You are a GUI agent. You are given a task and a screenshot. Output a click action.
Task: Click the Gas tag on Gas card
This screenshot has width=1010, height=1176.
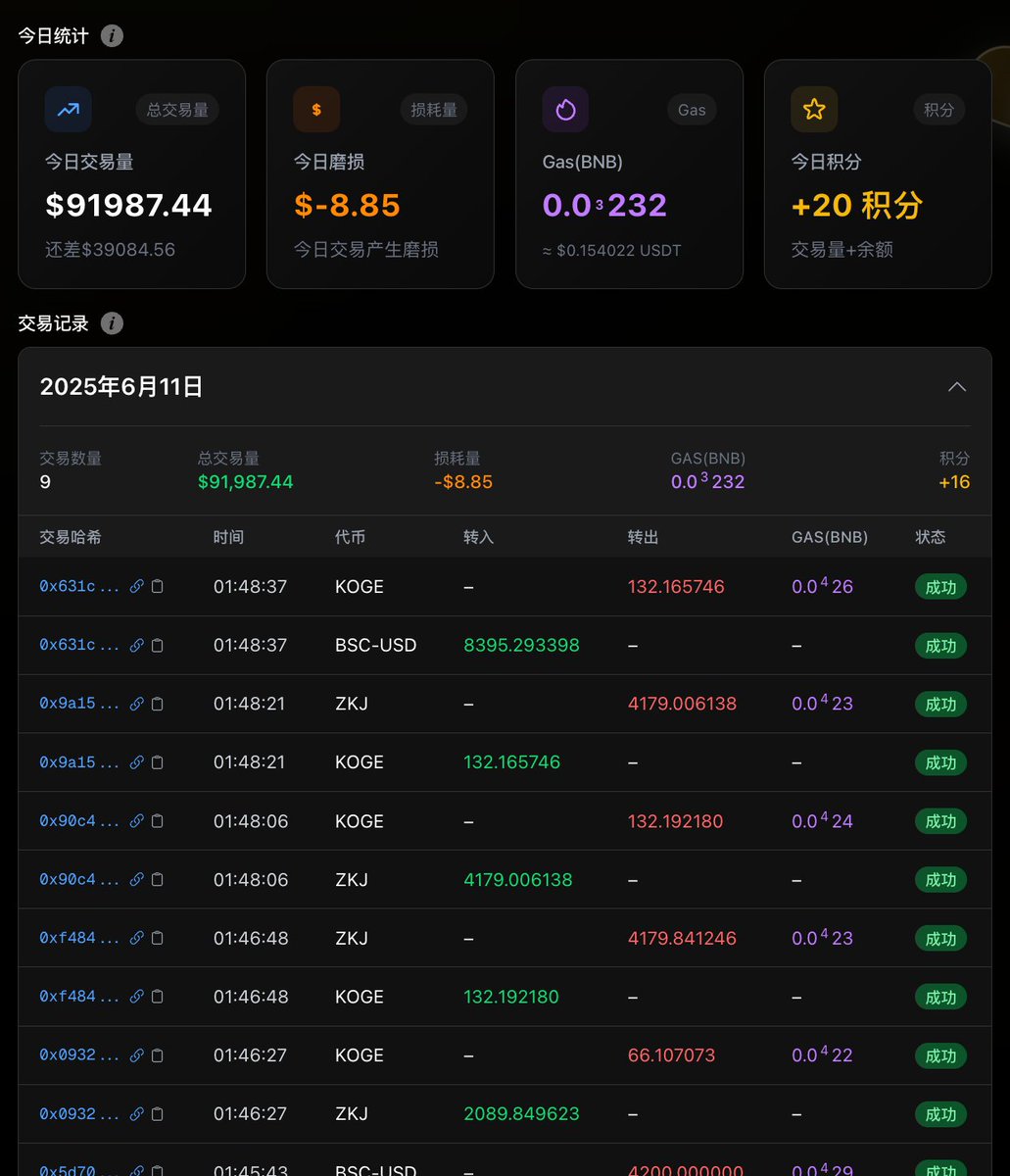[x=692, y=110]
